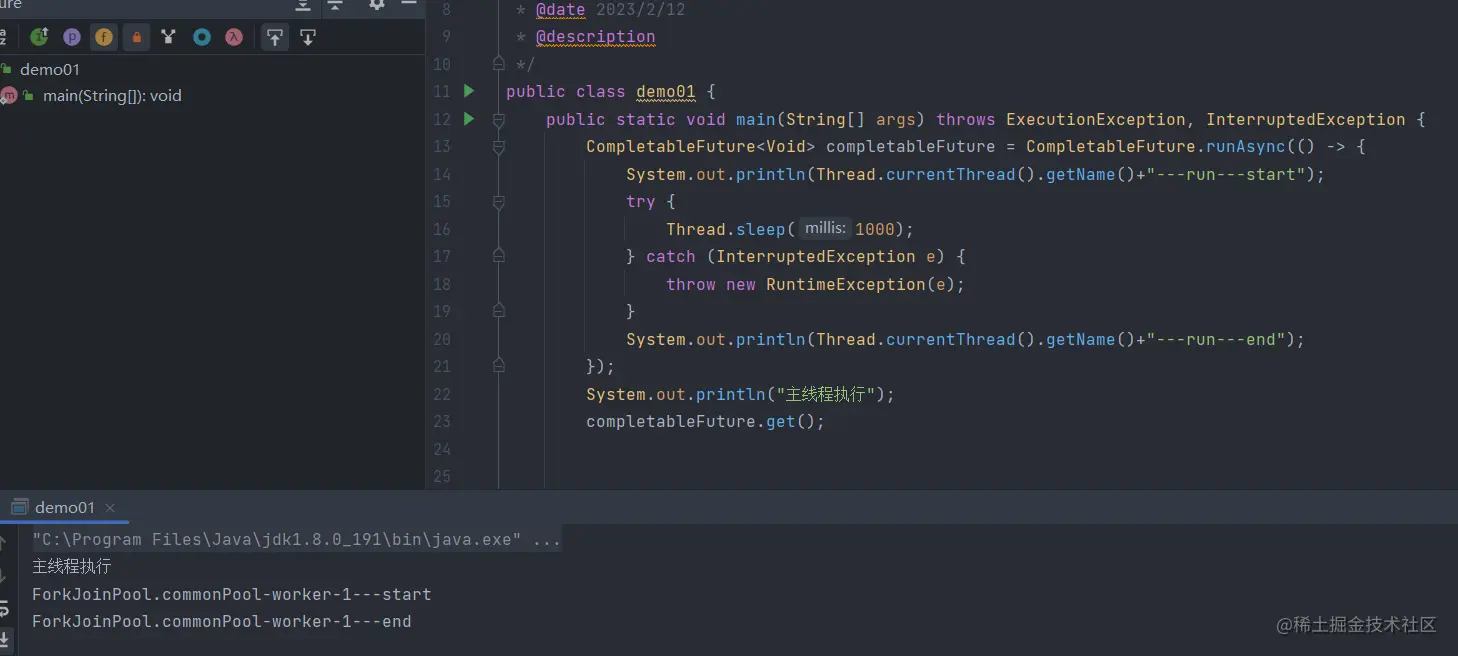
Task: Click line number 24 in gutter
Action: [x=441, y=449]
